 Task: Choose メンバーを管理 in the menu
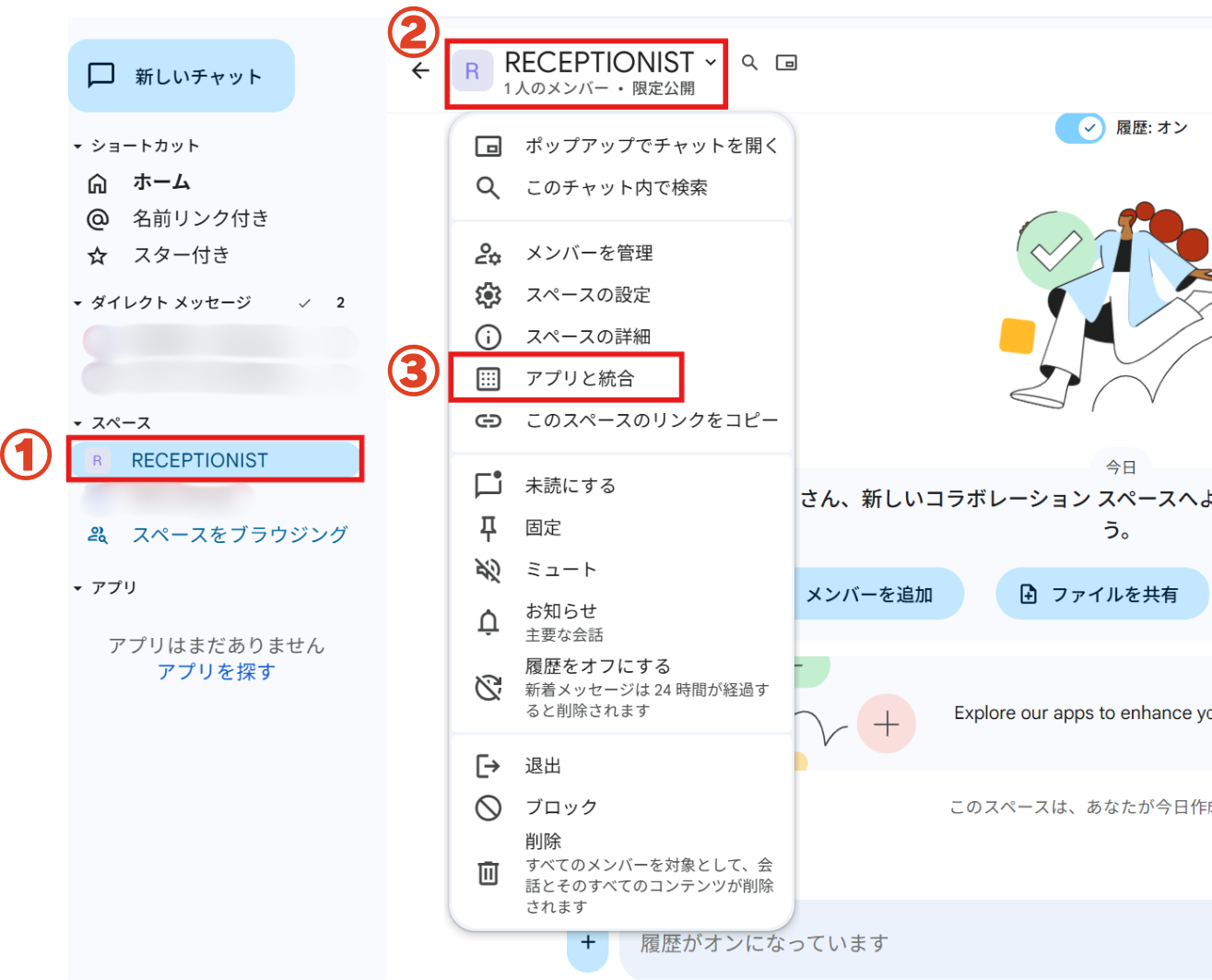(588, 253)
